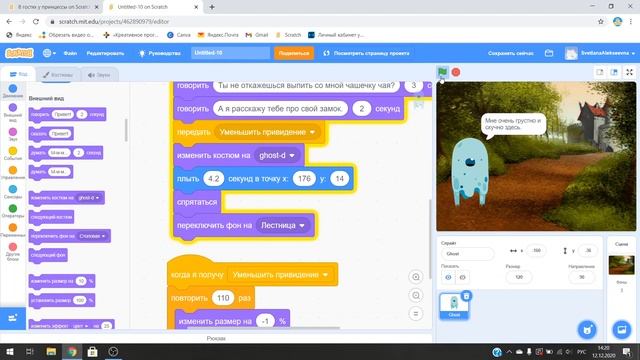Viewport: 640px width, 360px height.
Task: Open dropdown in когда я получу block
Action: 280,275
